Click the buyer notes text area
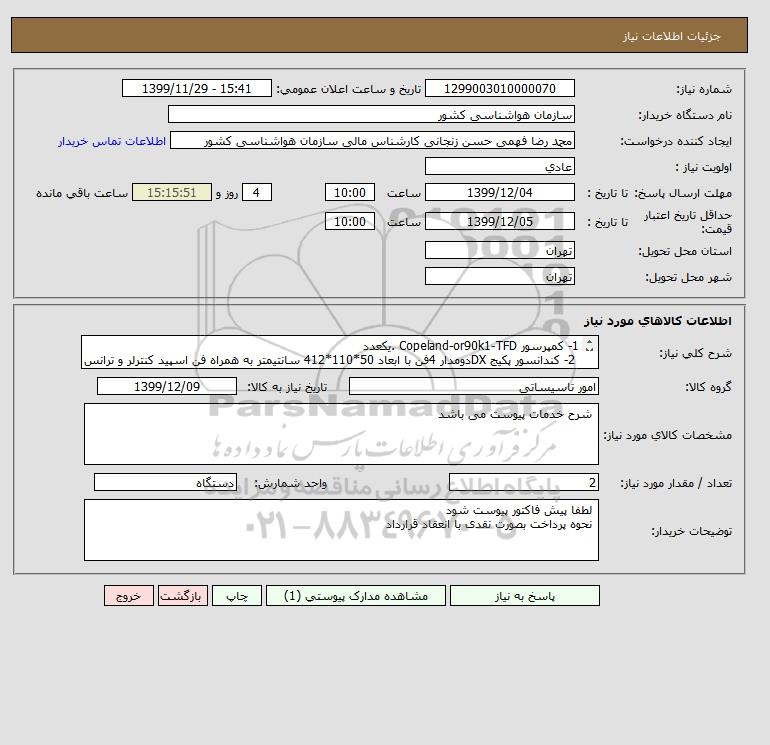 pos(341,530)
